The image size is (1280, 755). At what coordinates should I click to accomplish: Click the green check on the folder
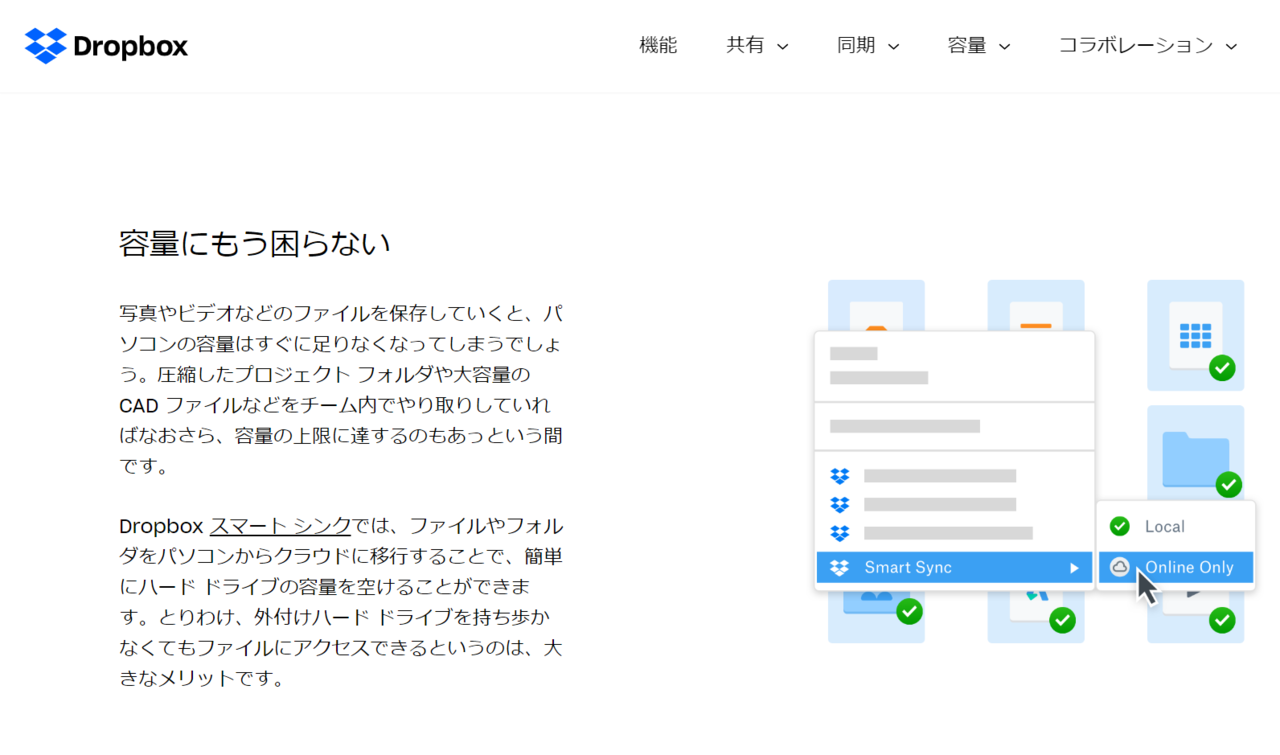[1228, 485]
